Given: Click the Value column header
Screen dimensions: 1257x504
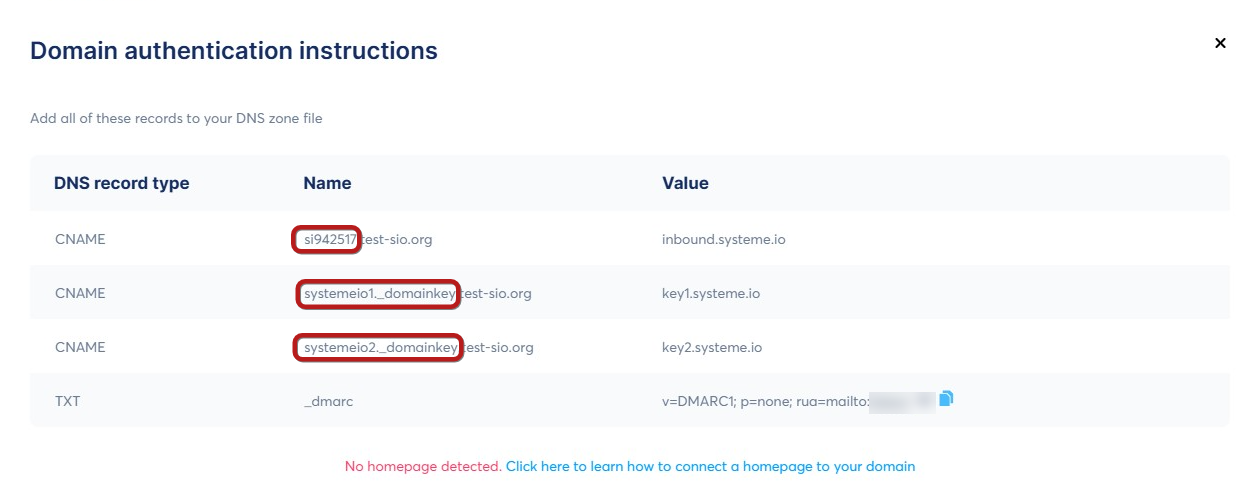Looking at the screenshot, I should 685,183.
